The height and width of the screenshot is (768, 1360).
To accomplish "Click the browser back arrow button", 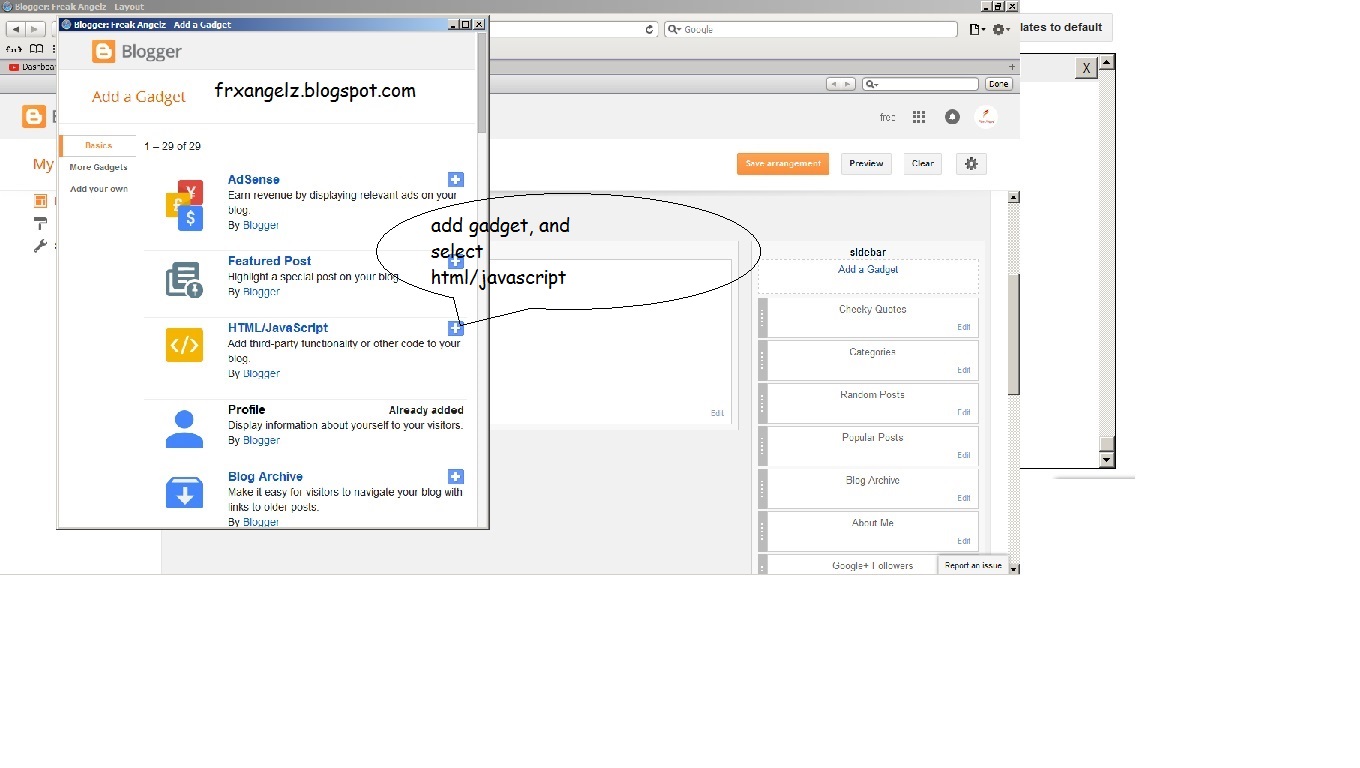I will pyautogui.click(x=15, y=29).
